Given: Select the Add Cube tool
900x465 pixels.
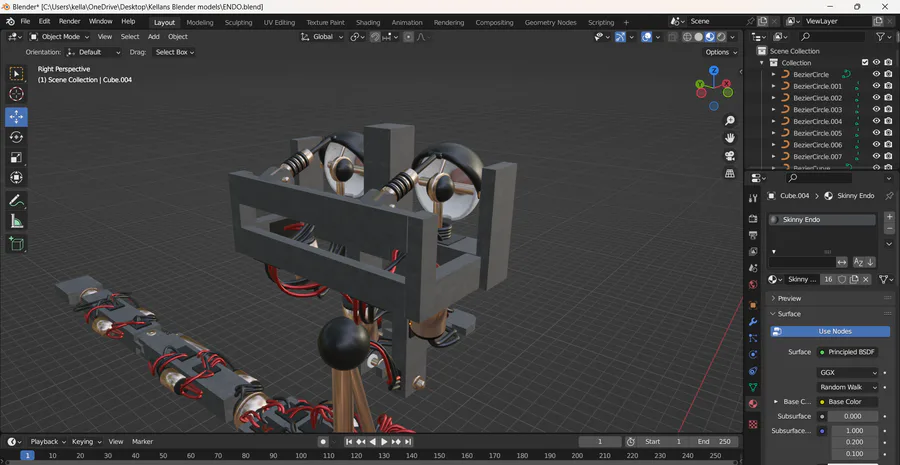Looking at the screenshot, I should [17, 244].
